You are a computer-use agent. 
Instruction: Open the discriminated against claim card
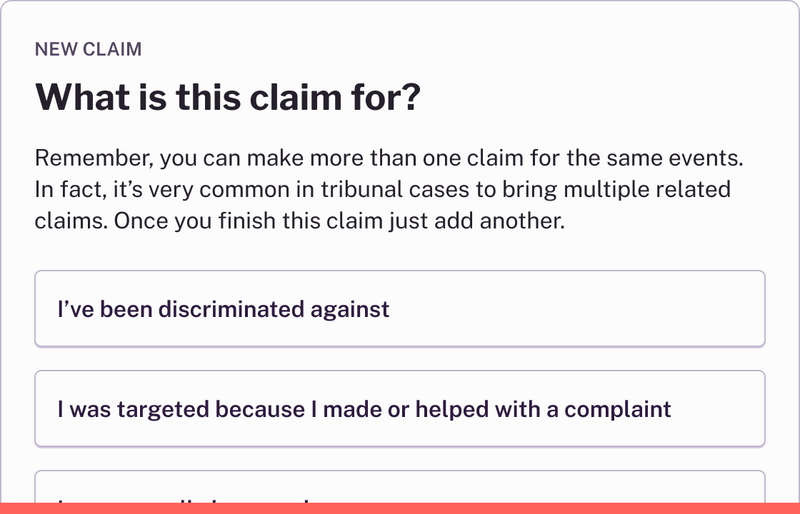tap(400, 309)
